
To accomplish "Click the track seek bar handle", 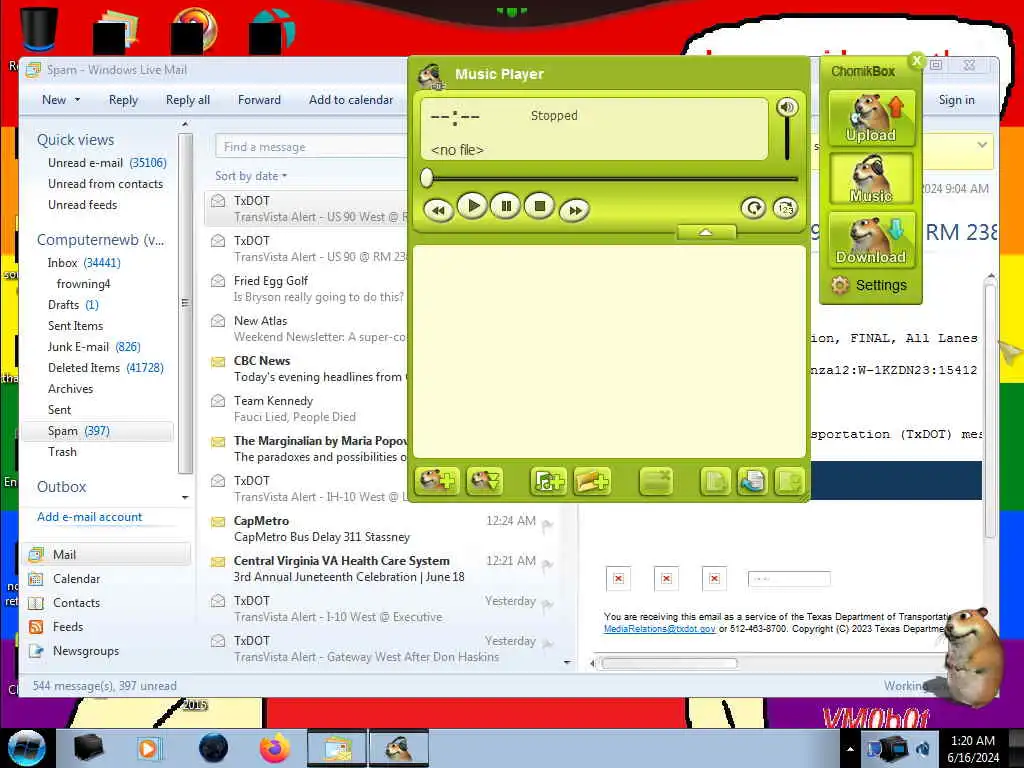I will [426, 177].
